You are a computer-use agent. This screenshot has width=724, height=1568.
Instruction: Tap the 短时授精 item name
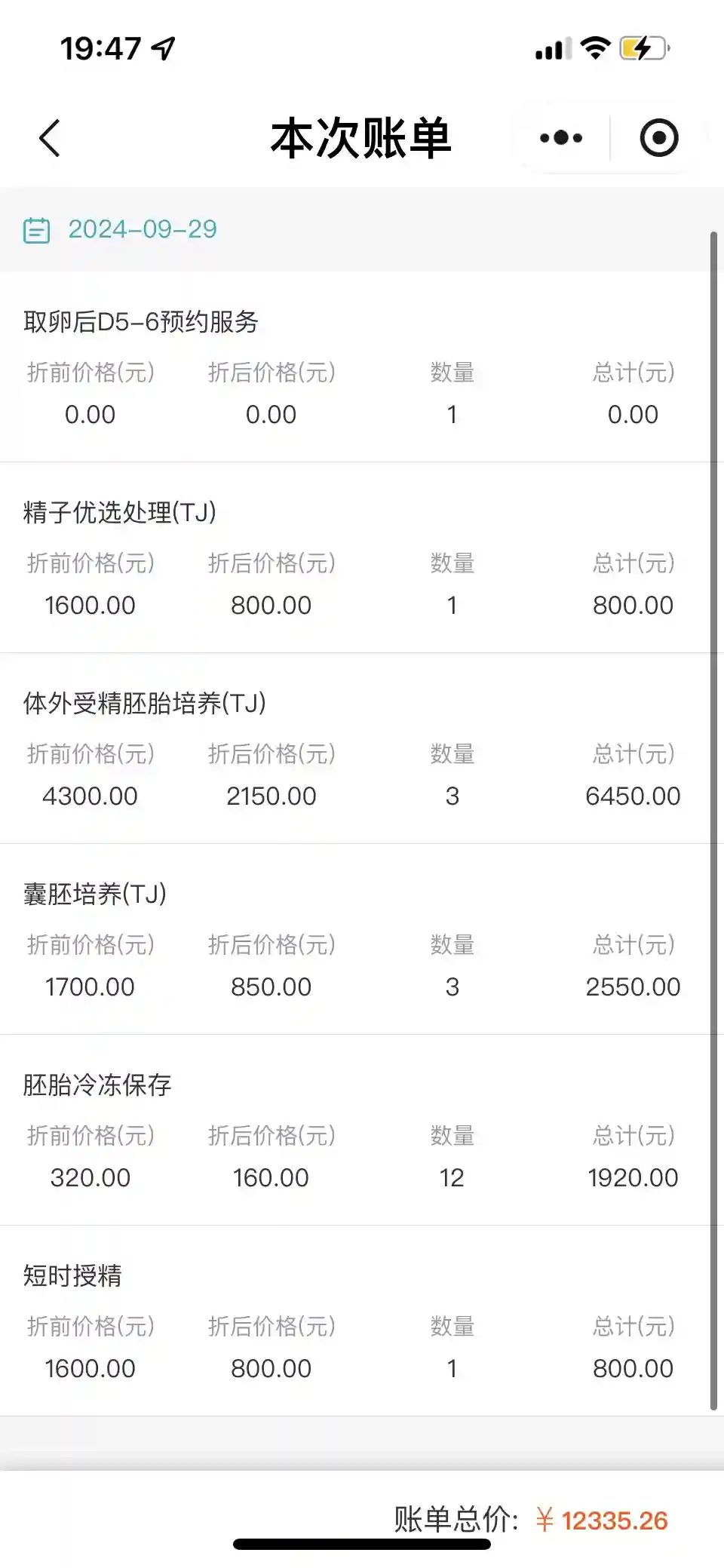pos(72,1276)
